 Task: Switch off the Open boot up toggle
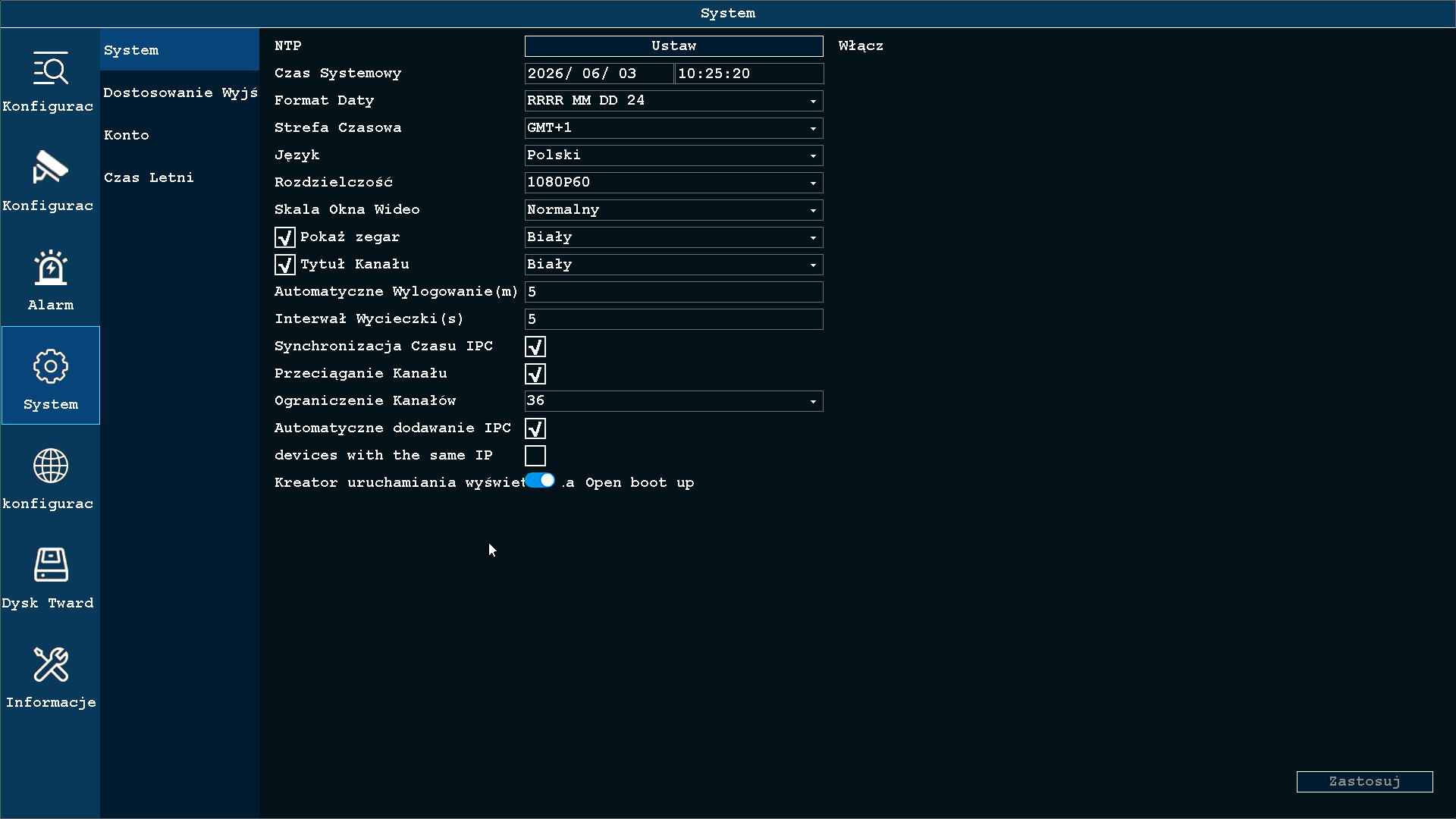[540, 481]
